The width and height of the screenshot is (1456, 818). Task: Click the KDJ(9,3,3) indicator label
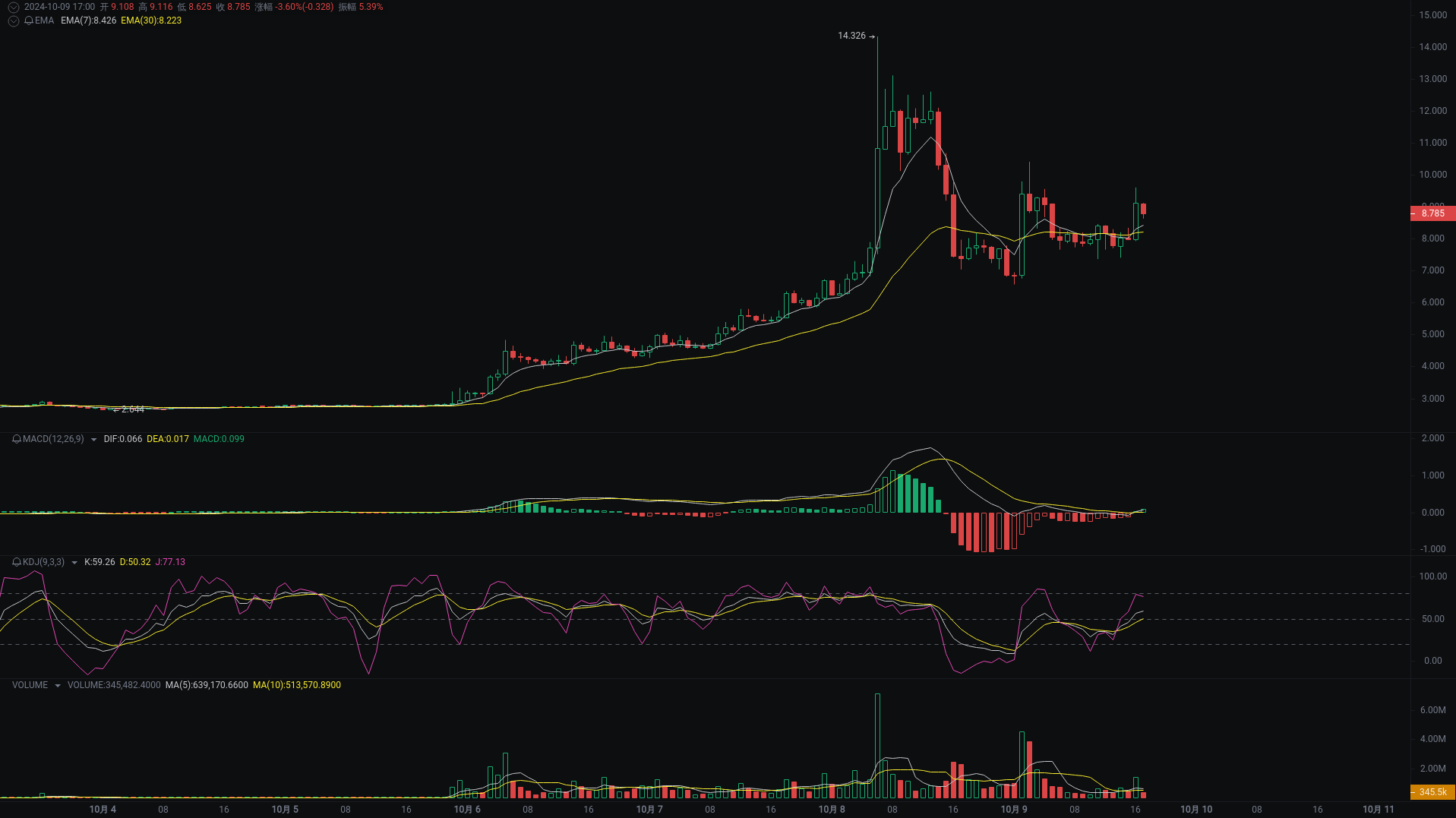[x=43, y=562]
